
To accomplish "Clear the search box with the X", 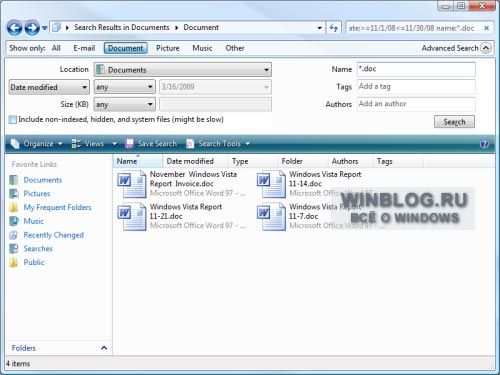I will tap(486, 28).
